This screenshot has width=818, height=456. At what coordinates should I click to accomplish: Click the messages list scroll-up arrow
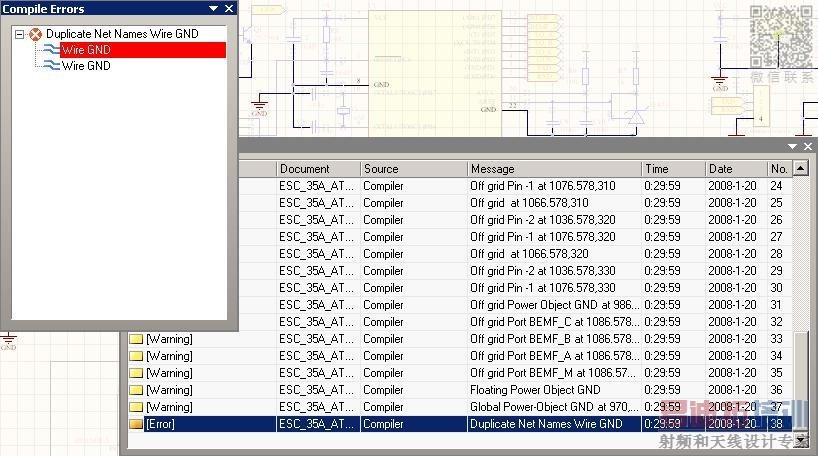801,168
